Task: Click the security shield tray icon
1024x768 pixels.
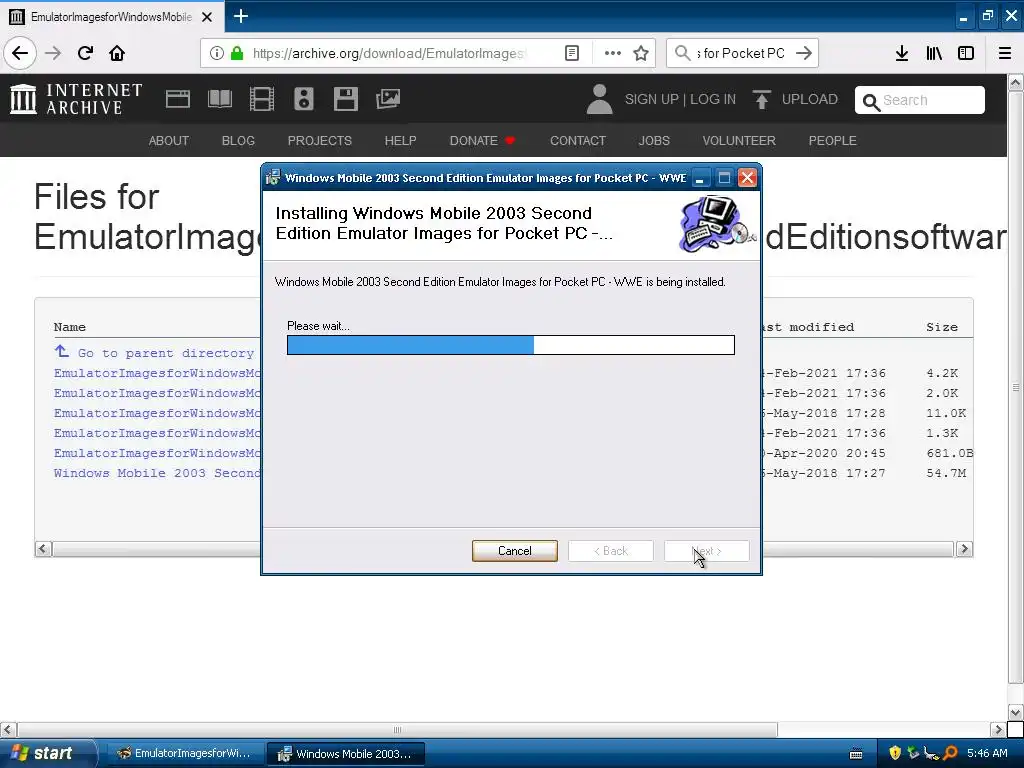Action: click(895, 753)
